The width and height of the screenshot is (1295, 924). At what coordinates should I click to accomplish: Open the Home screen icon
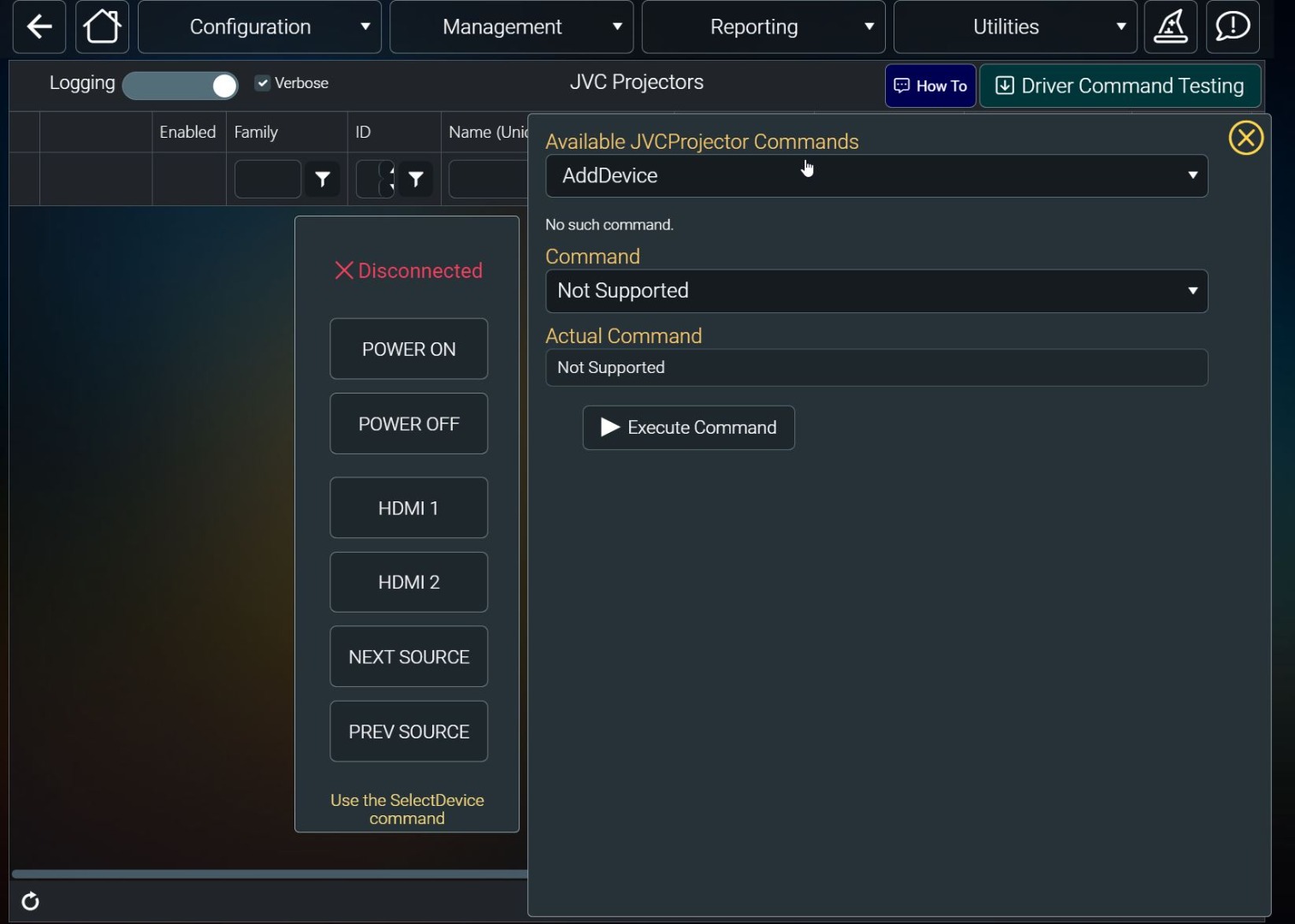pos(102,27)
